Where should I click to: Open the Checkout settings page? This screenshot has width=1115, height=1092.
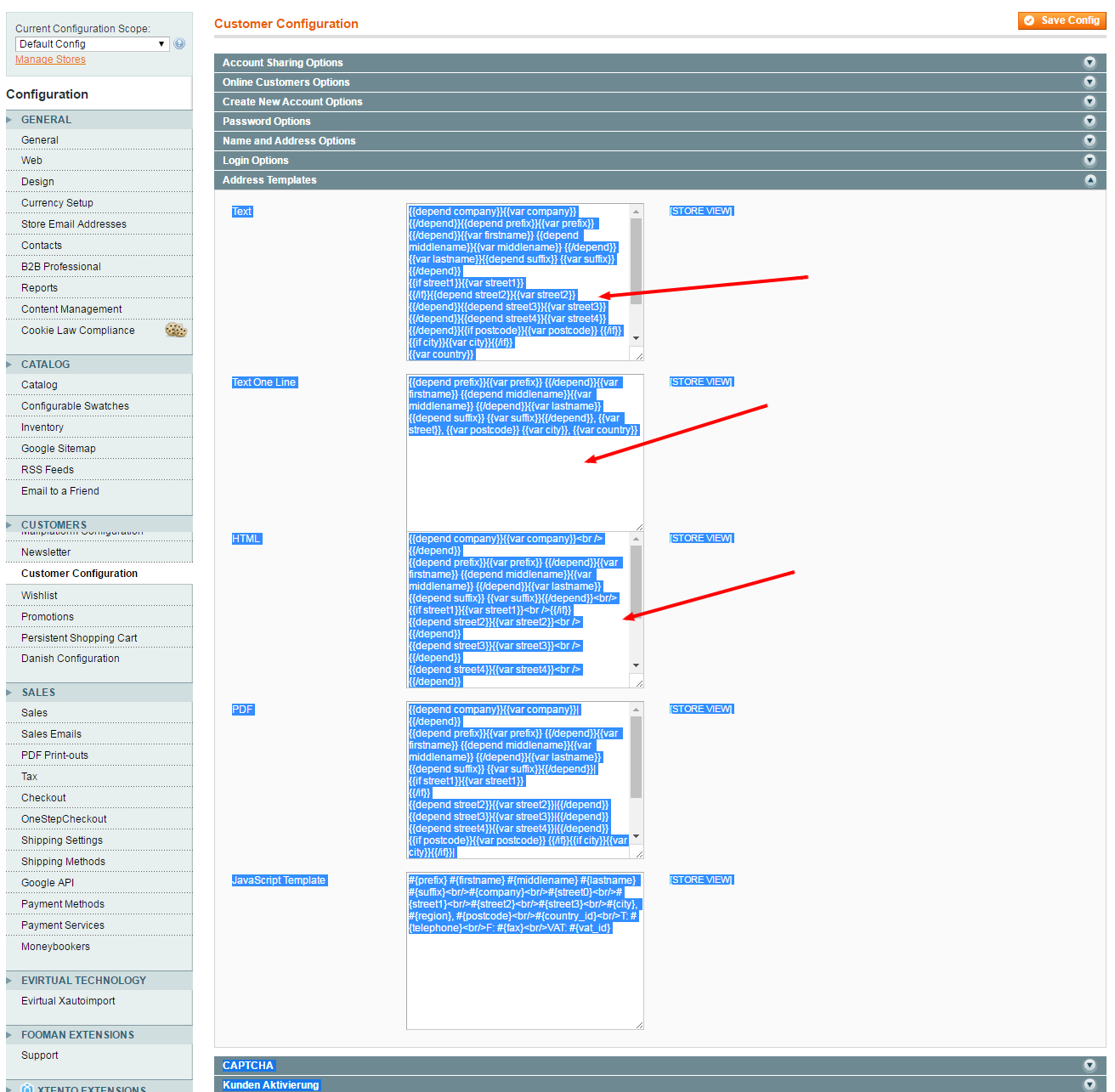click(43, 797)
